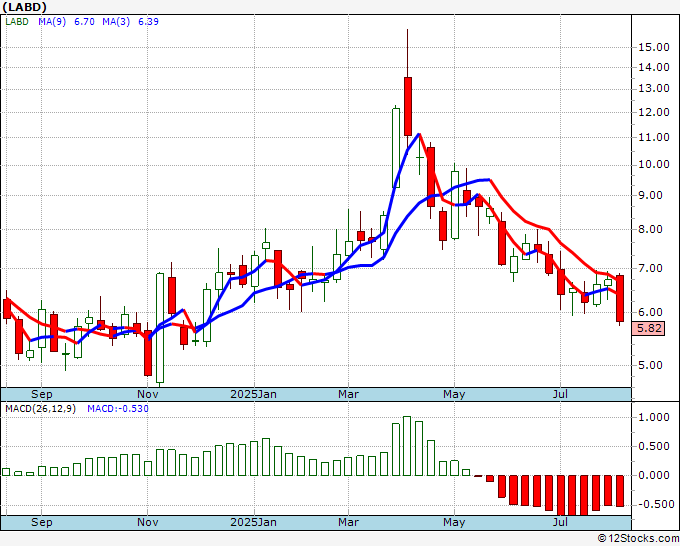Click the 11.00 price axis label
Viewport: 680px width, 546px height.
654,137
